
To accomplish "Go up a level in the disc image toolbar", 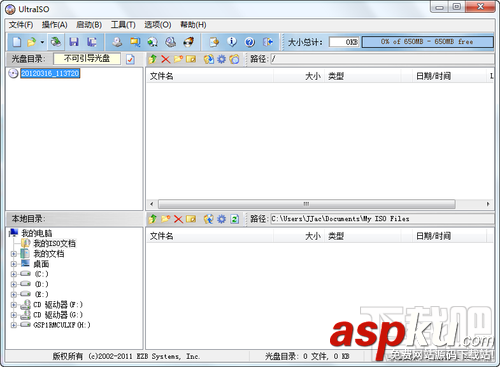I will pos(153,59).
